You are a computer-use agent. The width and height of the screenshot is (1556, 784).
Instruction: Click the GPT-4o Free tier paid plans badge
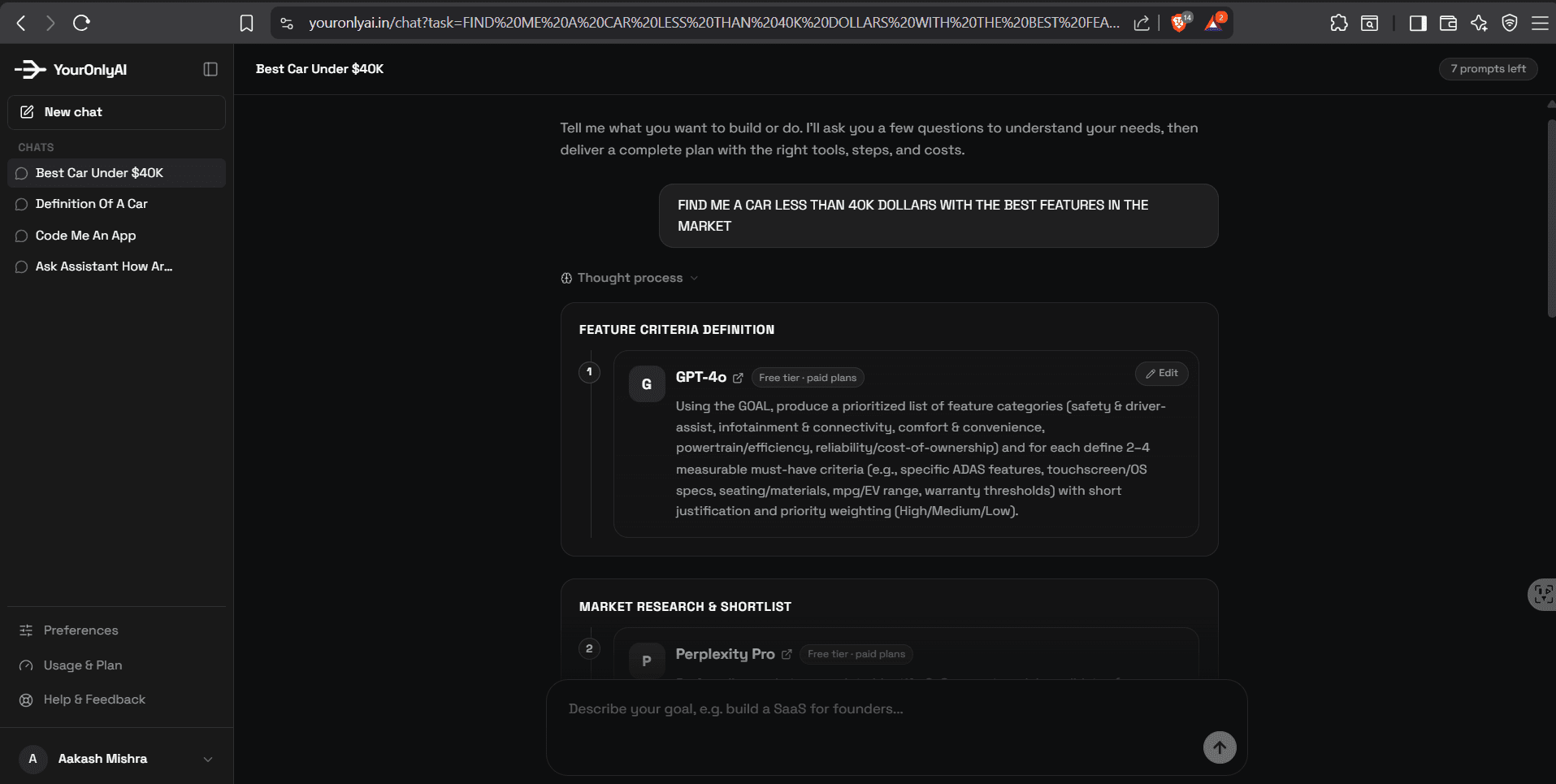pyautogui.click(x=808, y=378)
